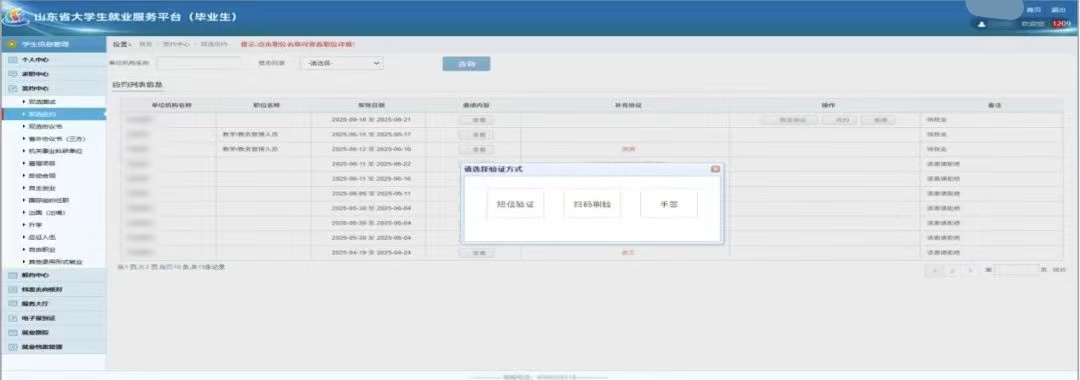This screenshot has width=1080, height=380.
Task: Click red link in the 2025-04-19 row
Action: click(x=627, y=253)
